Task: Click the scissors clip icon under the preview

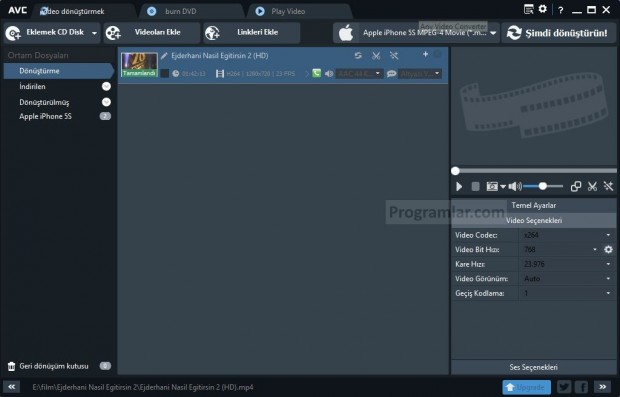Action: coord(592,186)
